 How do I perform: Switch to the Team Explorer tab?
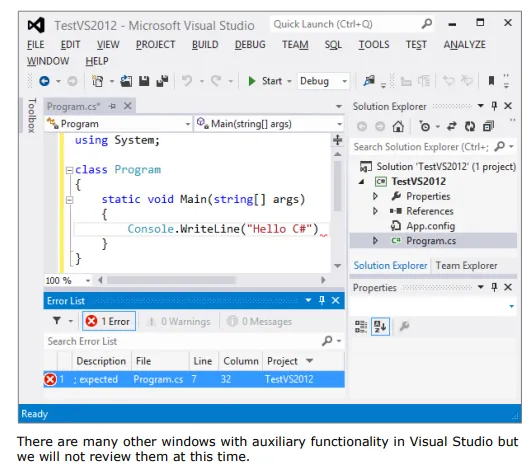tap(466, 266)
